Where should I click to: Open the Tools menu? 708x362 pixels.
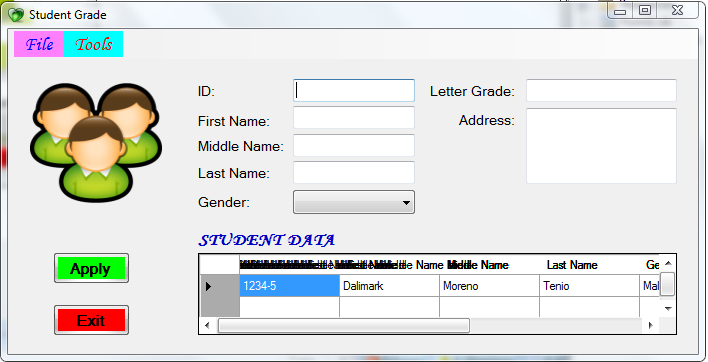tap(93, 44)
